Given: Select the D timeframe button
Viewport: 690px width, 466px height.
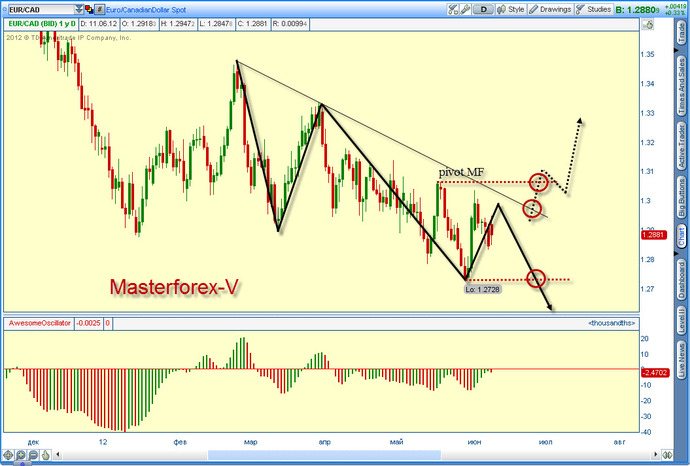Looking at the screenshot, I should (x=484, y=9).
